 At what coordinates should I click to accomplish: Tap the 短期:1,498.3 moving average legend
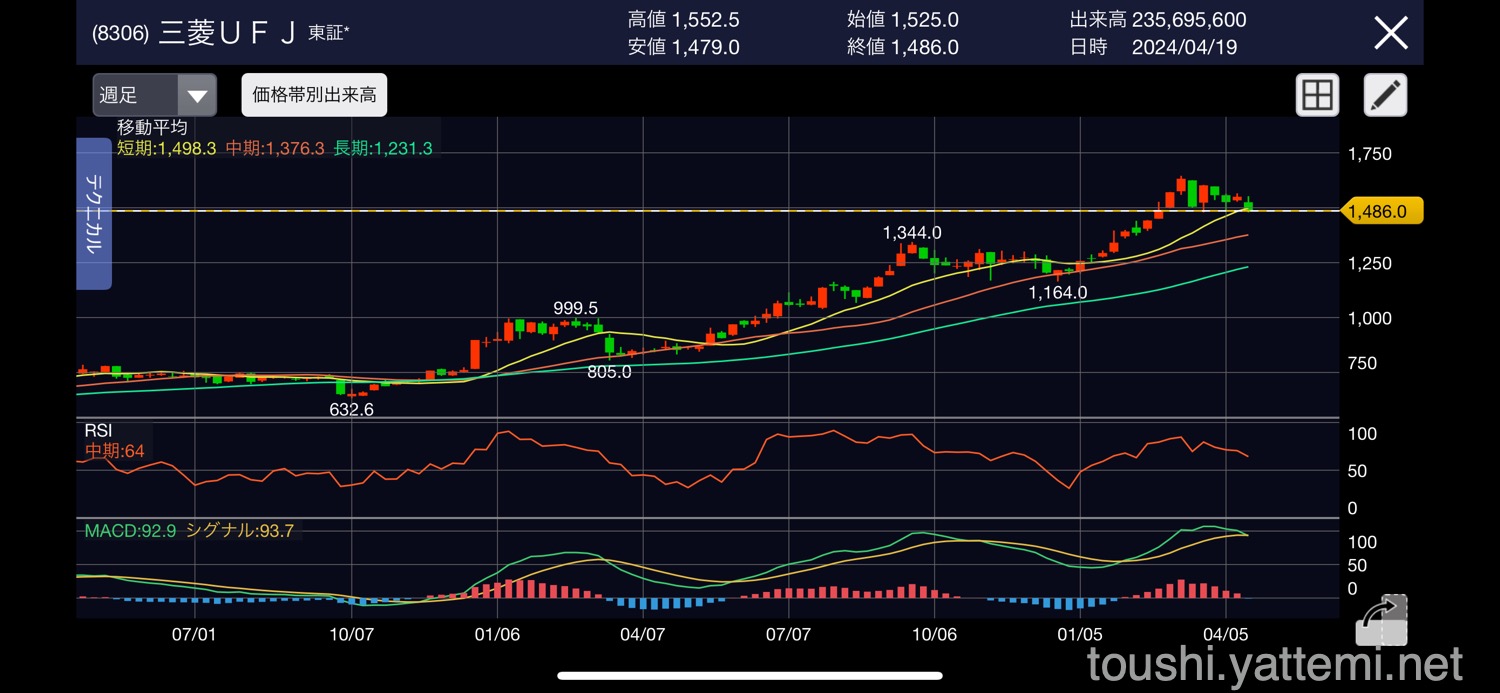(166, 148)
